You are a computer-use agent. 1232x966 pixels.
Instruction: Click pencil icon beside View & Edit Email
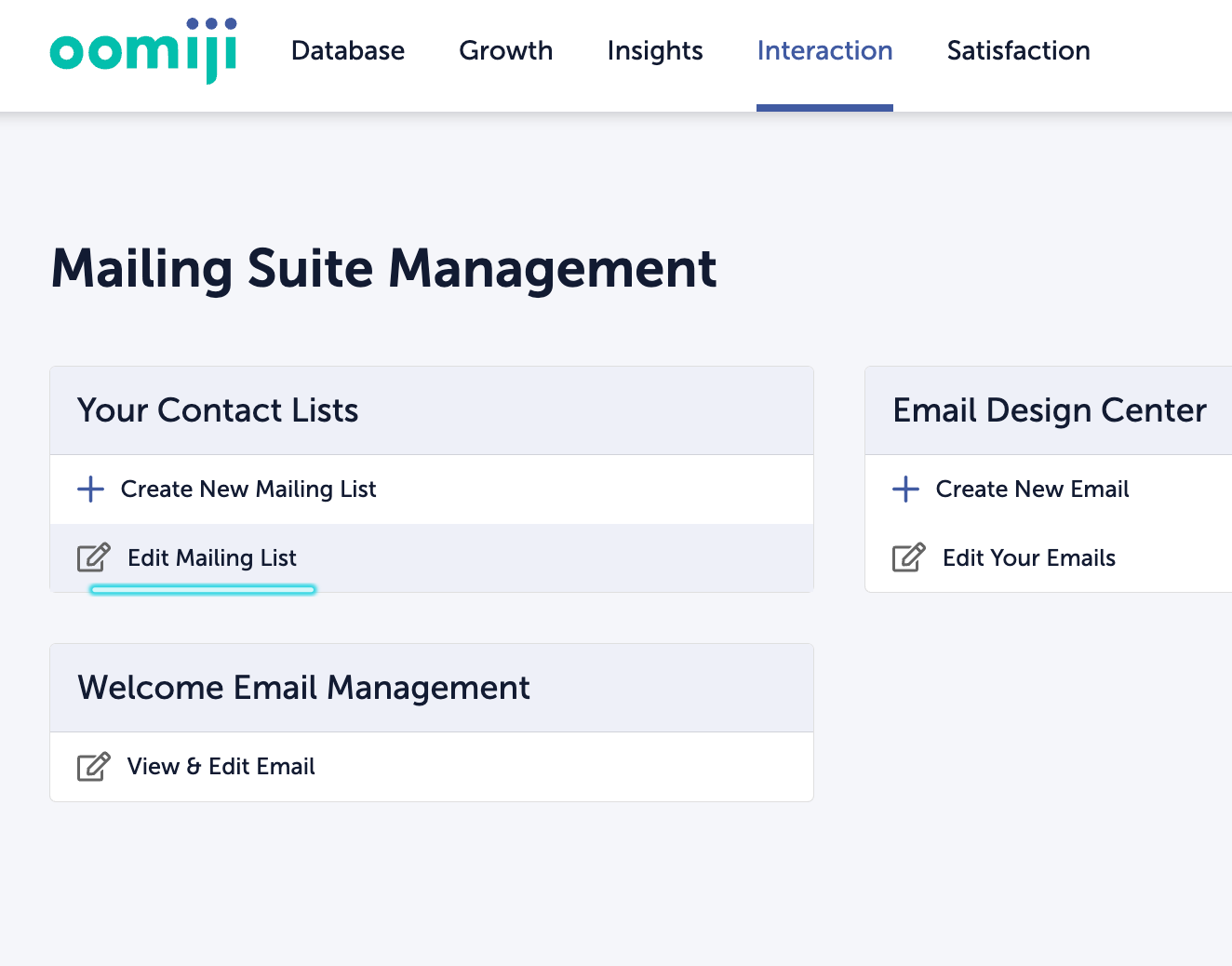point(93,766)
